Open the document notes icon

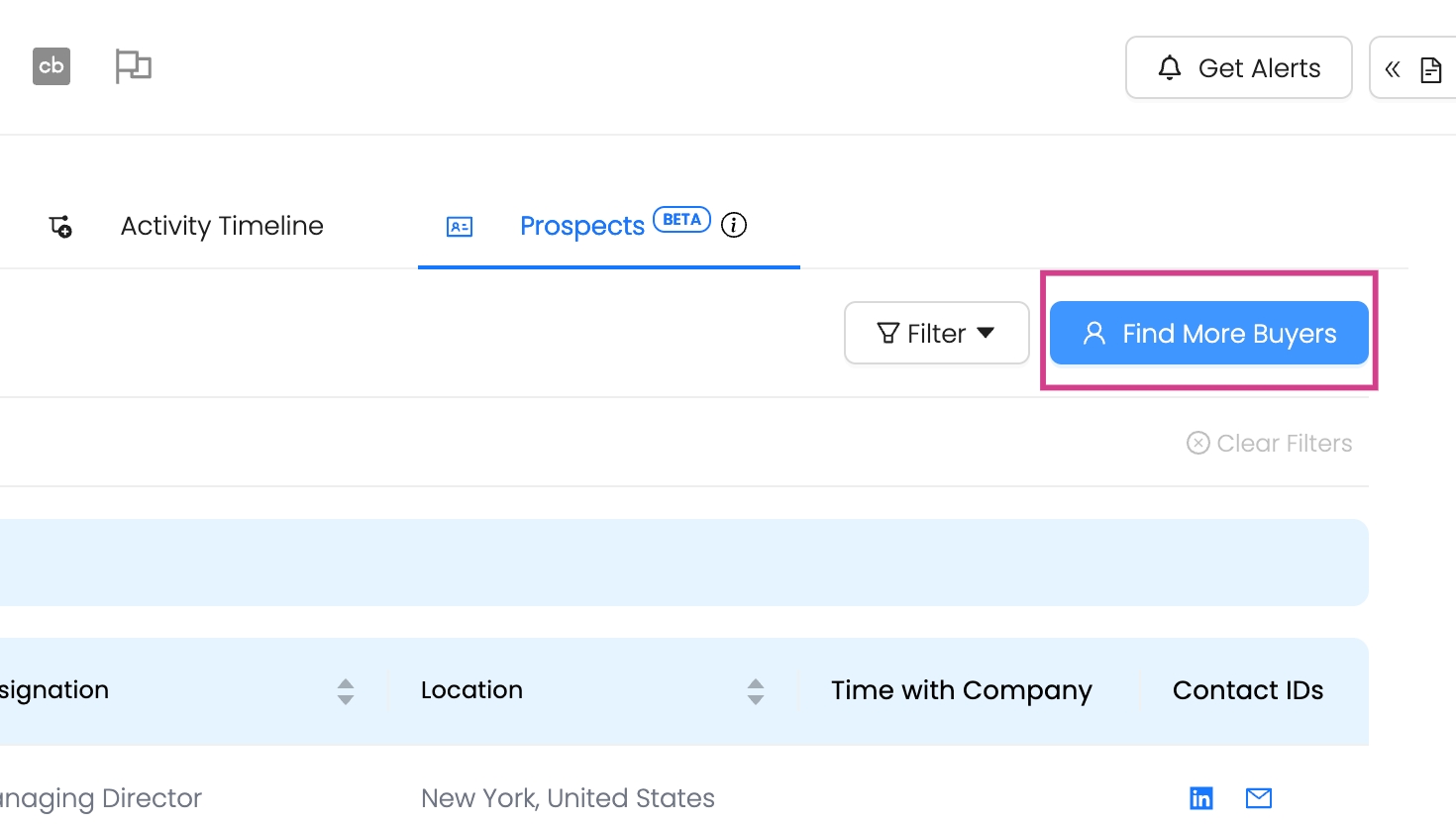[x=1430, y=69]
